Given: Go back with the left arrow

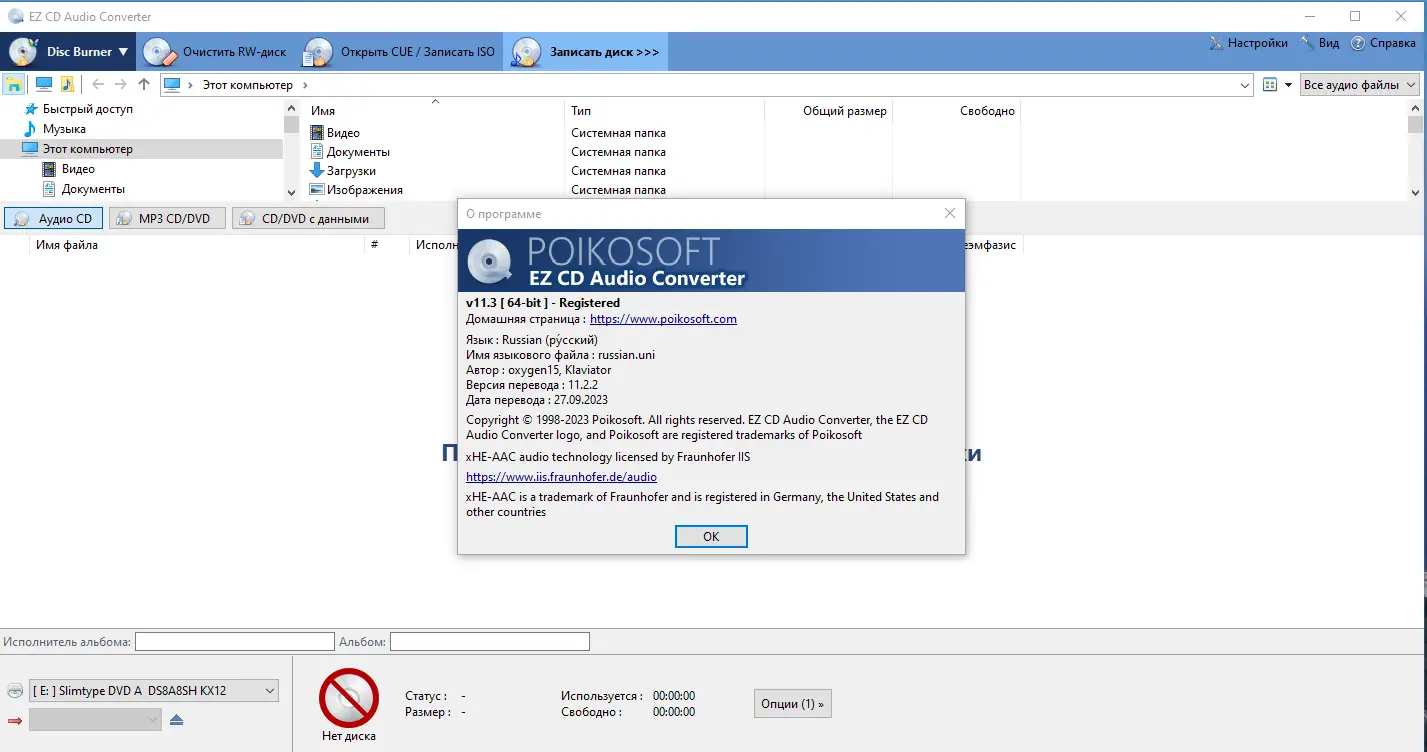Looking at the screenshot, I should tap(98, 85).
